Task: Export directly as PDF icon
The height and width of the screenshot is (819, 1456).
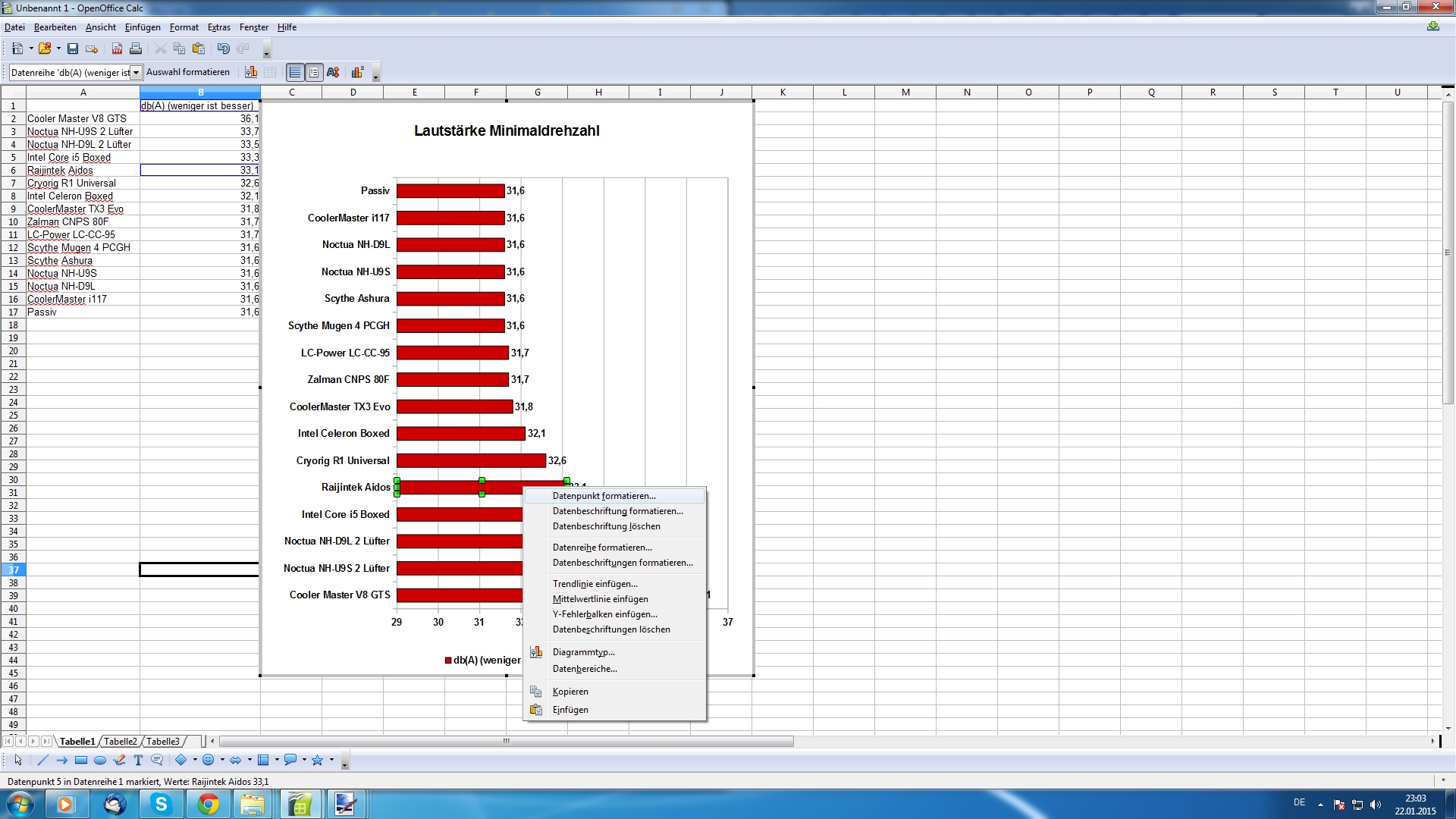Action: pyautogui.click(x=117, y=49)
